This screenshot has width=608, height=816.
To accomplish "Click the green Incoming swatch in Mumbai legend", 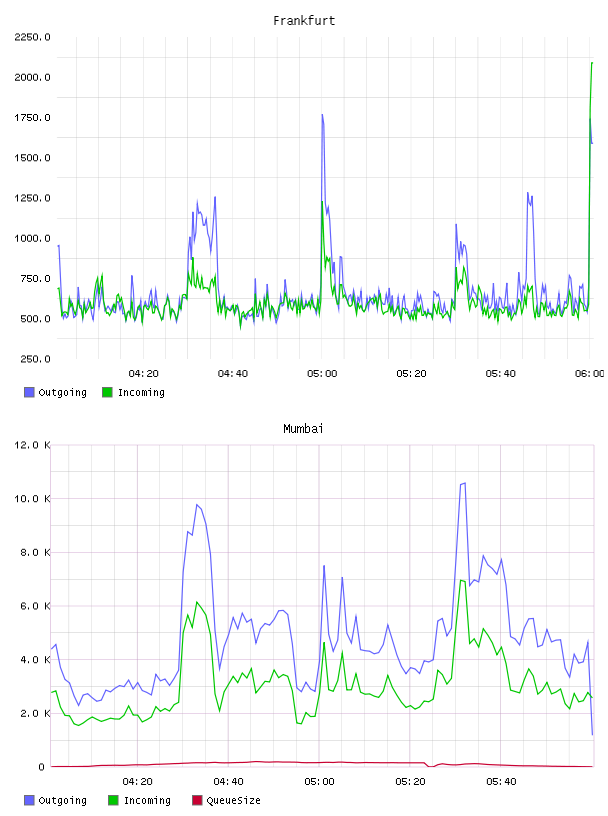I will pyautogui.click(x=113, y=800).
